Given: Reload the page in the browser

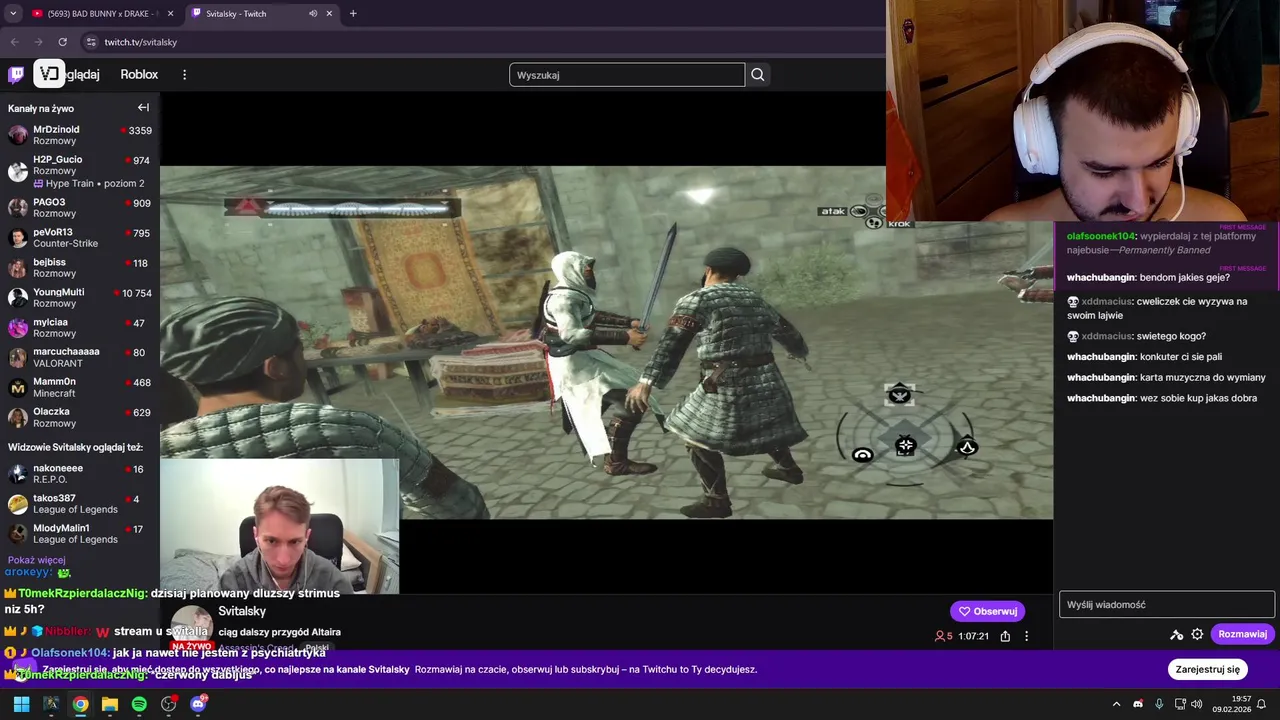Looking at the screenshot, I should (x=62, y=42).
